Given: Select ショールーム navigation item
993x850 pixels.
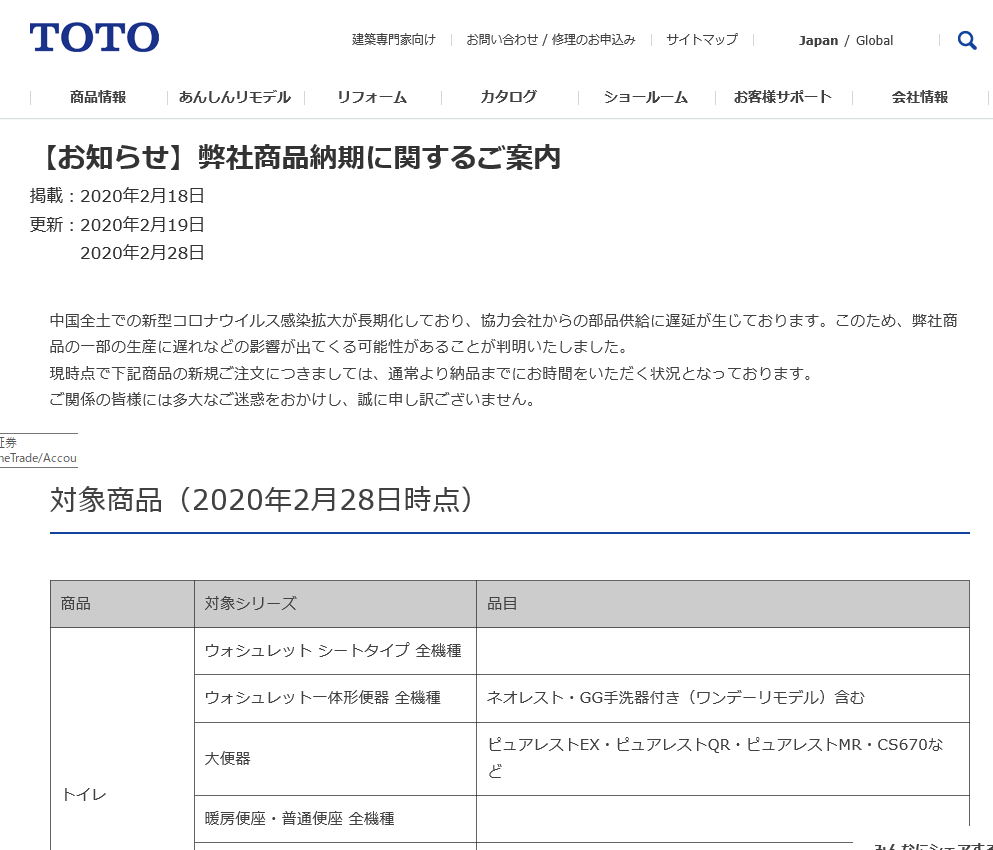Looking at the screenshot, I should coord(645,97).
